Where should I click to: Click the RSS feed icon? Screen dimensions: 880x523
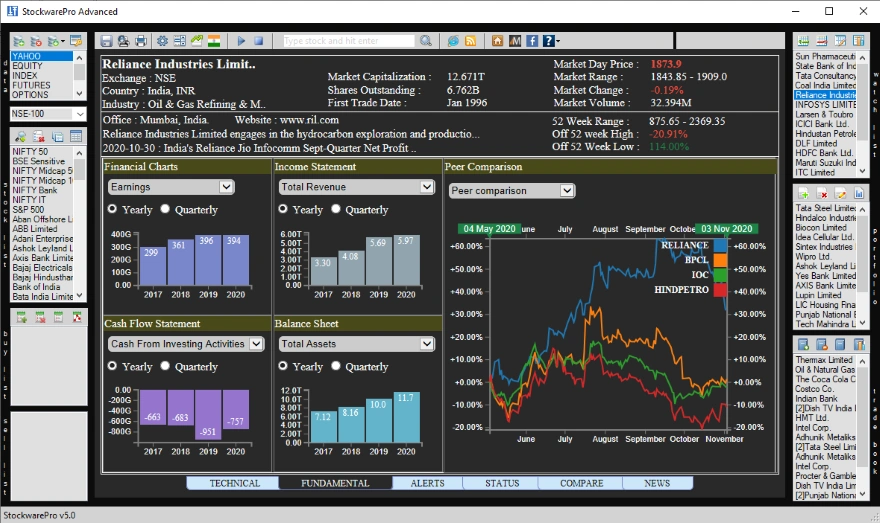[x=470, y=41]
